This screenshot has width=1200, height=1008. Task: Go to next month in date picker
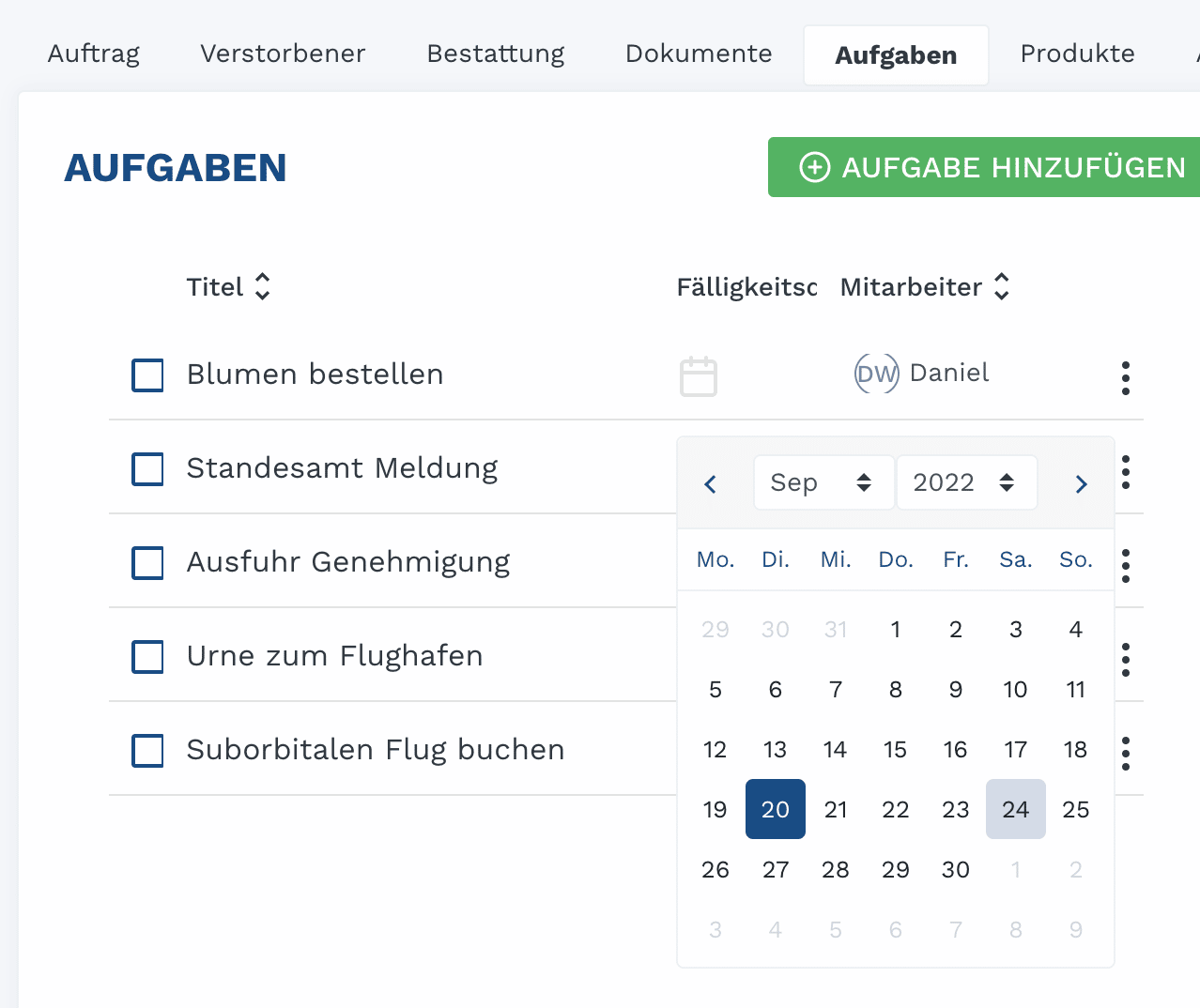pos(1081,483)
